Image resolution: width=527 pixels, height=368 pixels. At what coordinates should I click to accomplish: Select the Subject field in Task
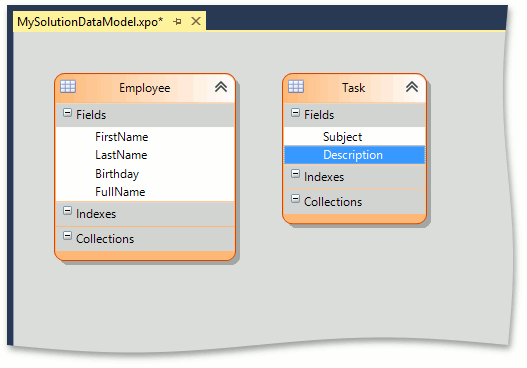tap(355, 137)
